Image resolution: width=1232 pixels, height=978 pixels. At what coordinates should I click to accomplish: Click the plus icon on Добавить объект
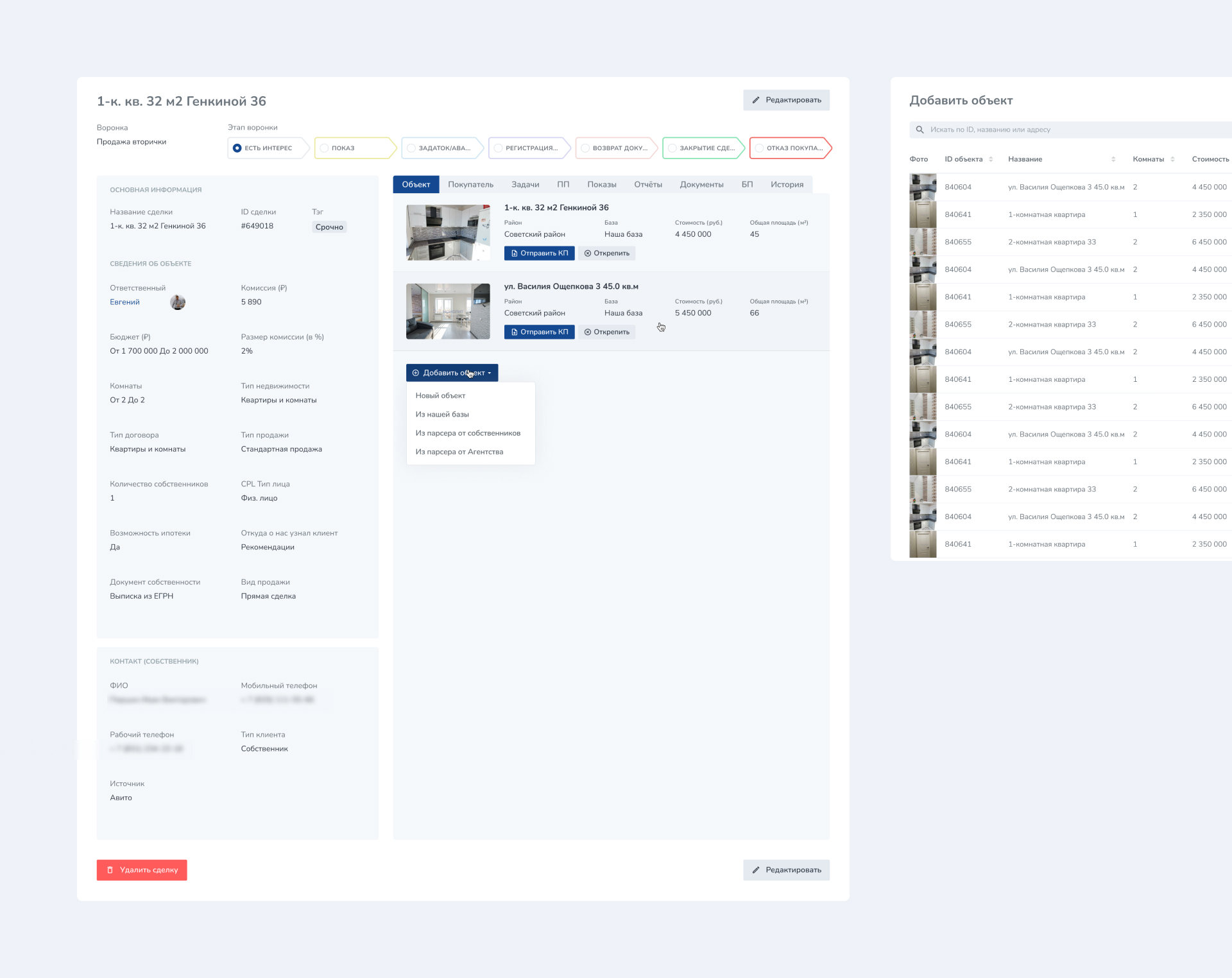pos(415,373)
